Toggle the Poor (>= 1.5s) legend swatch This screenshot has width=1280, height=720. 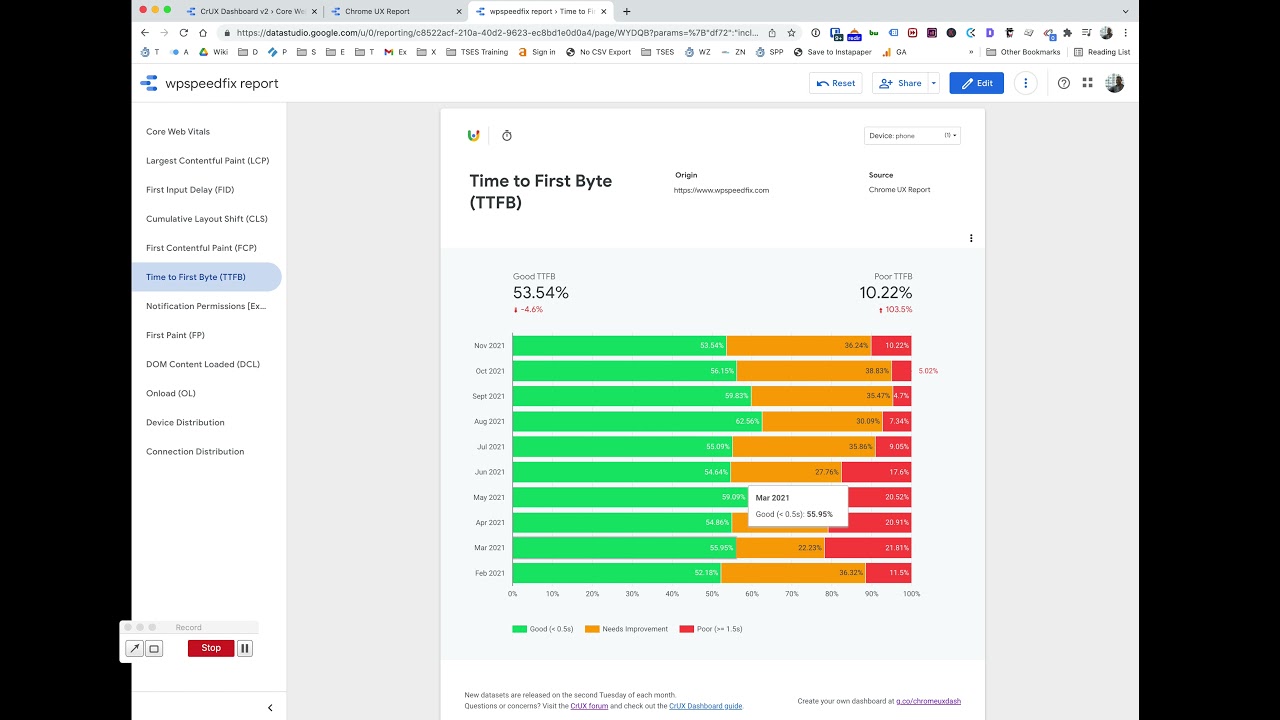pyautogui.click(x=686, y=629)
